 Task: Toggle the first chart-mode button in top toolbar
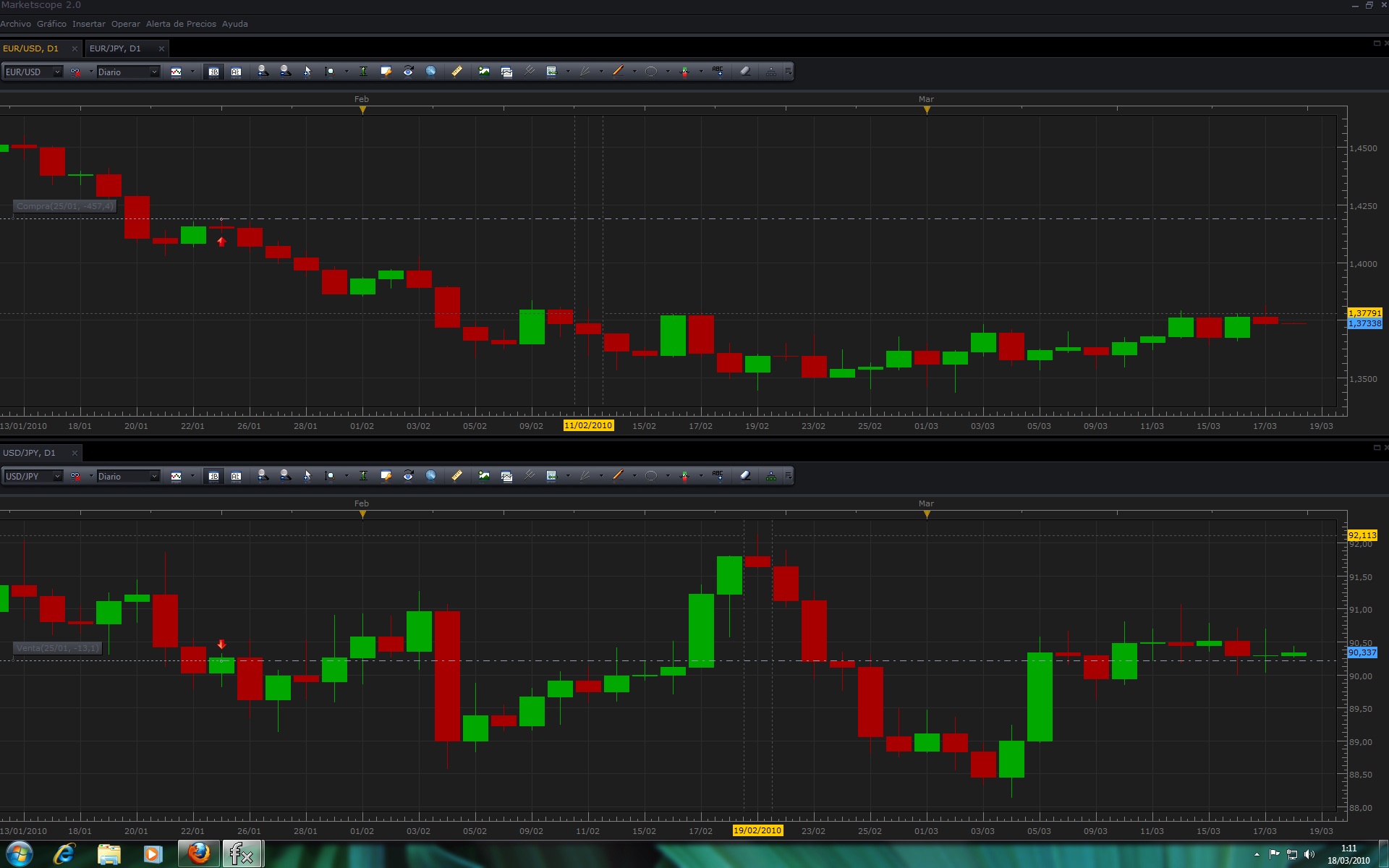click(213, 72)
